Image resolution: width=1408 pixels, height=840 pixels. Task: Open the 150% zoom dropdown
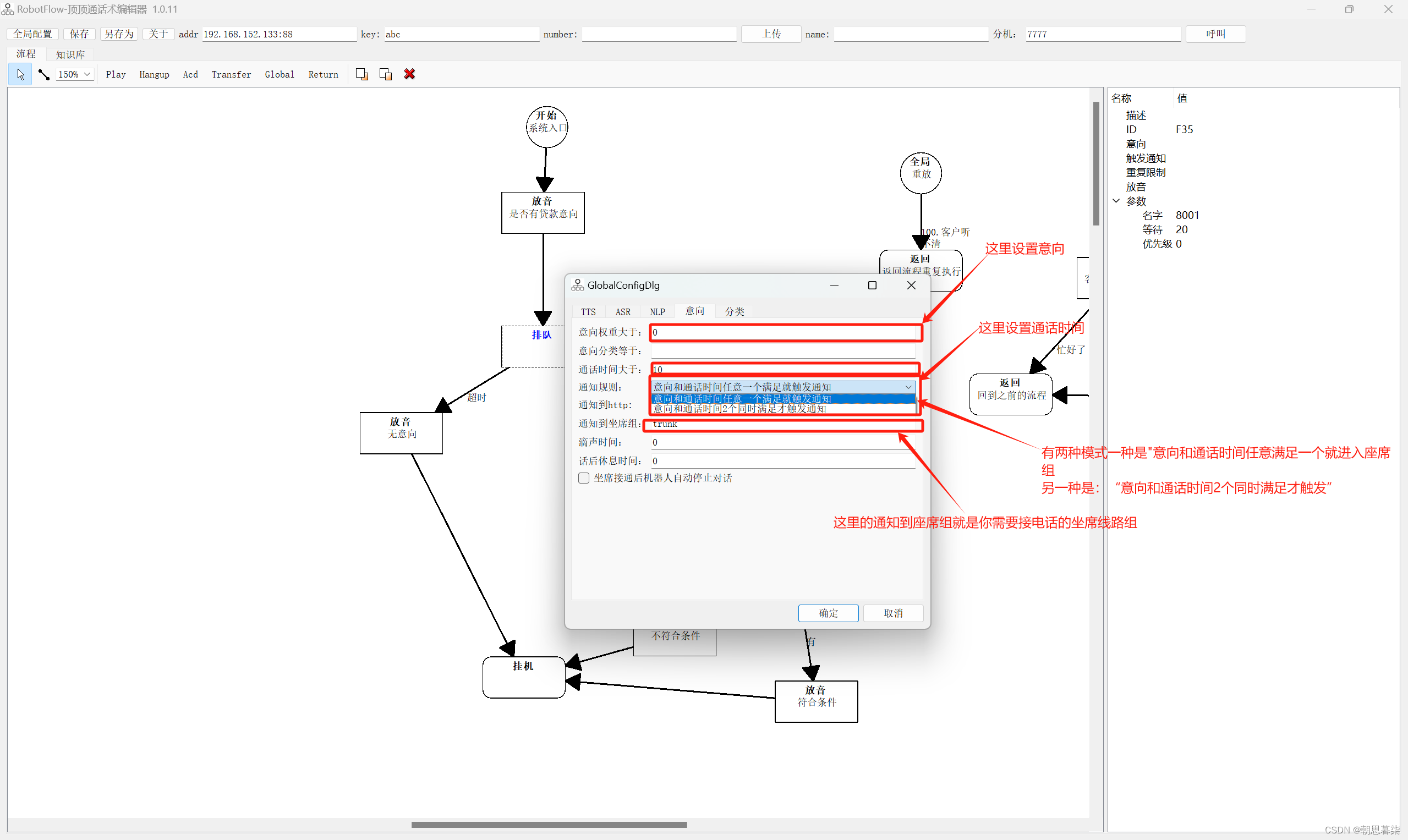coord(87,74)
